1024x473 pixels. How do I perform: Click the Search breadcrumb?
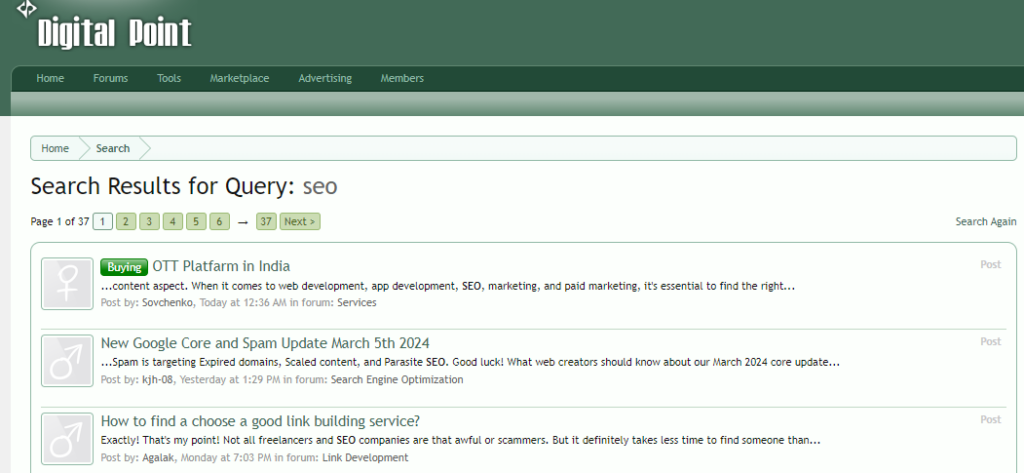[x=113, y=148]
